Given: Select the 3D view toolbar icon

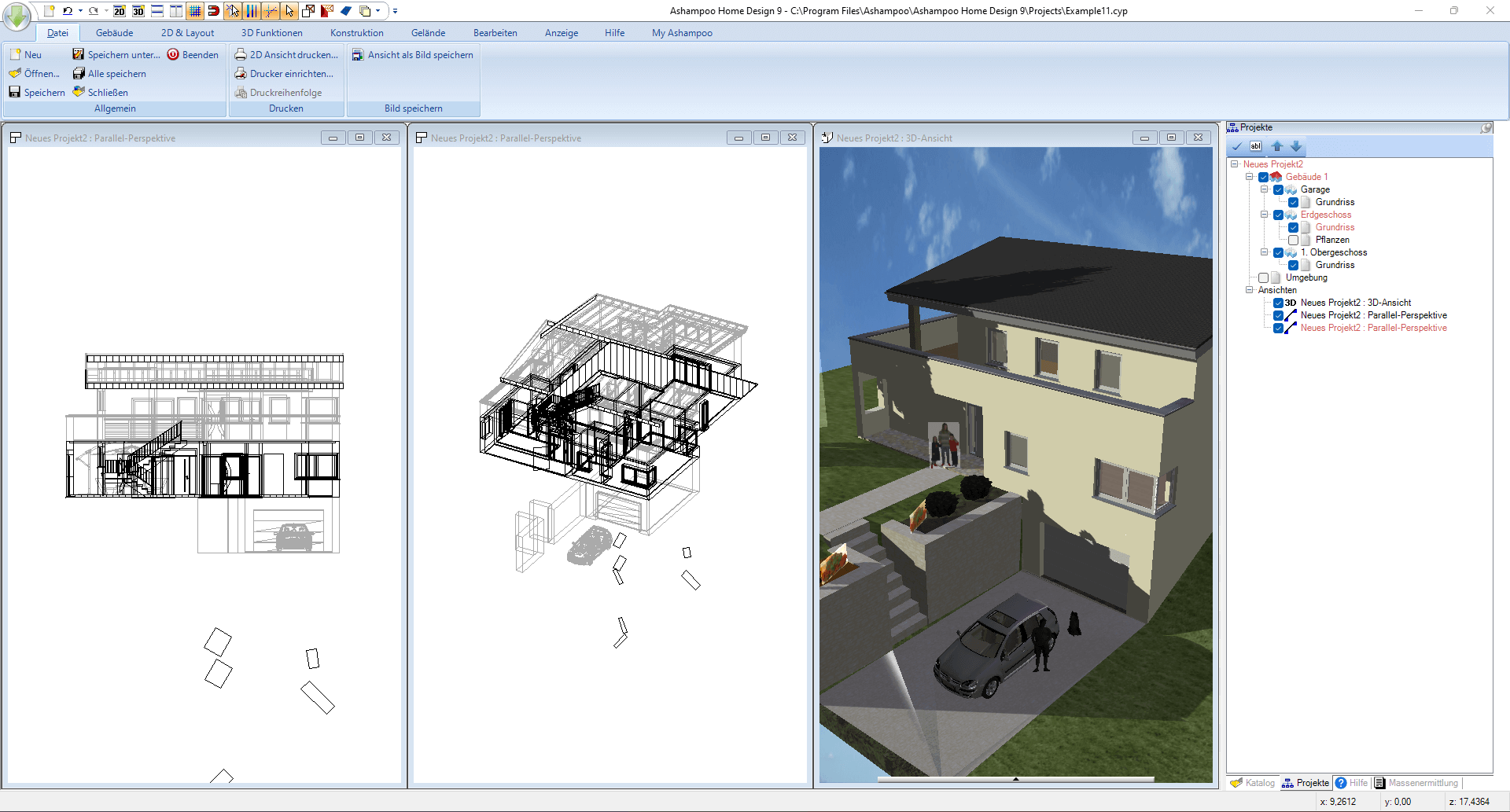Looking at the screenshot, I should (138, 12).
